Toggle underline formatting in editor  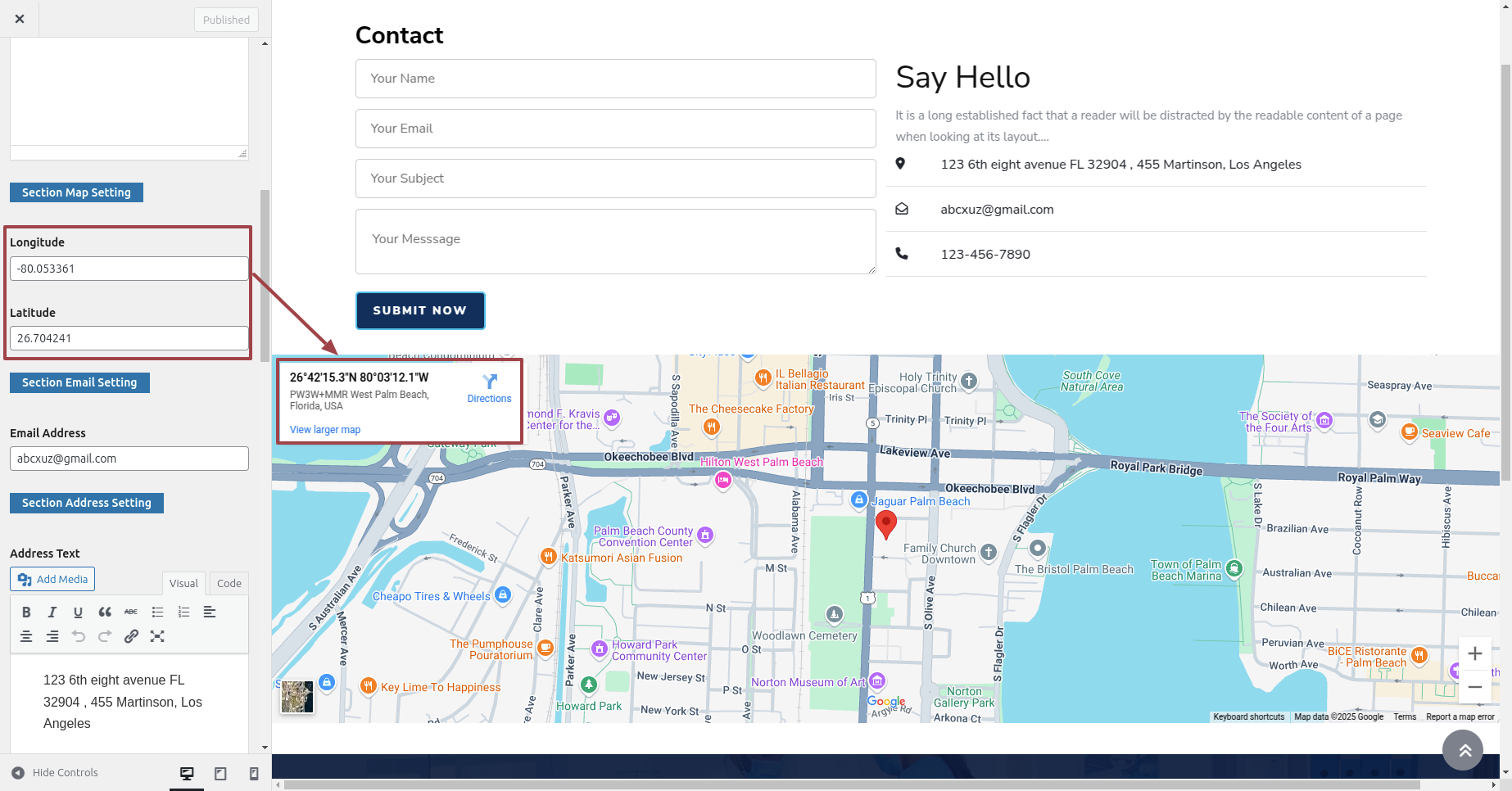tap(79, 612)
